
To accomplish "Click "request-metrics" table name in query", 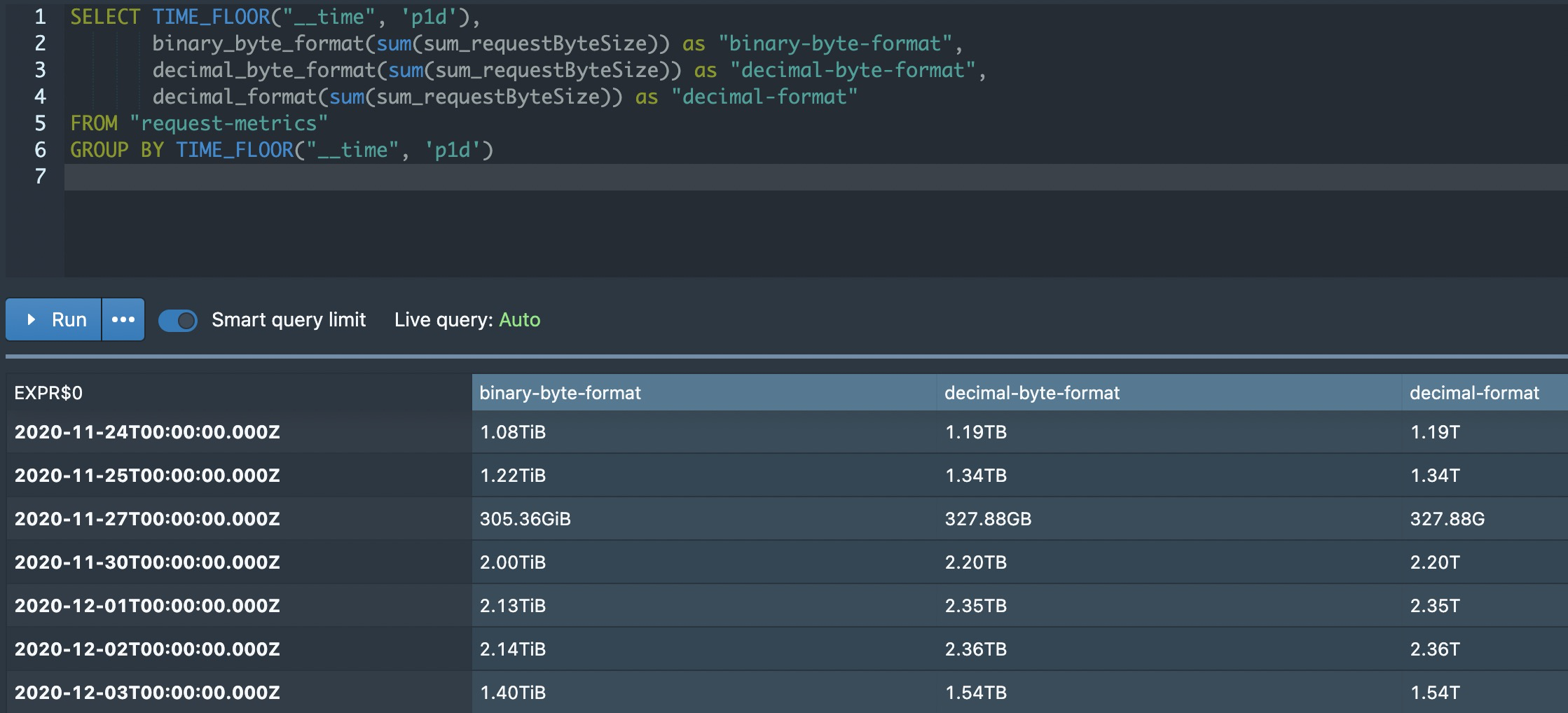I will click(229, 123).
